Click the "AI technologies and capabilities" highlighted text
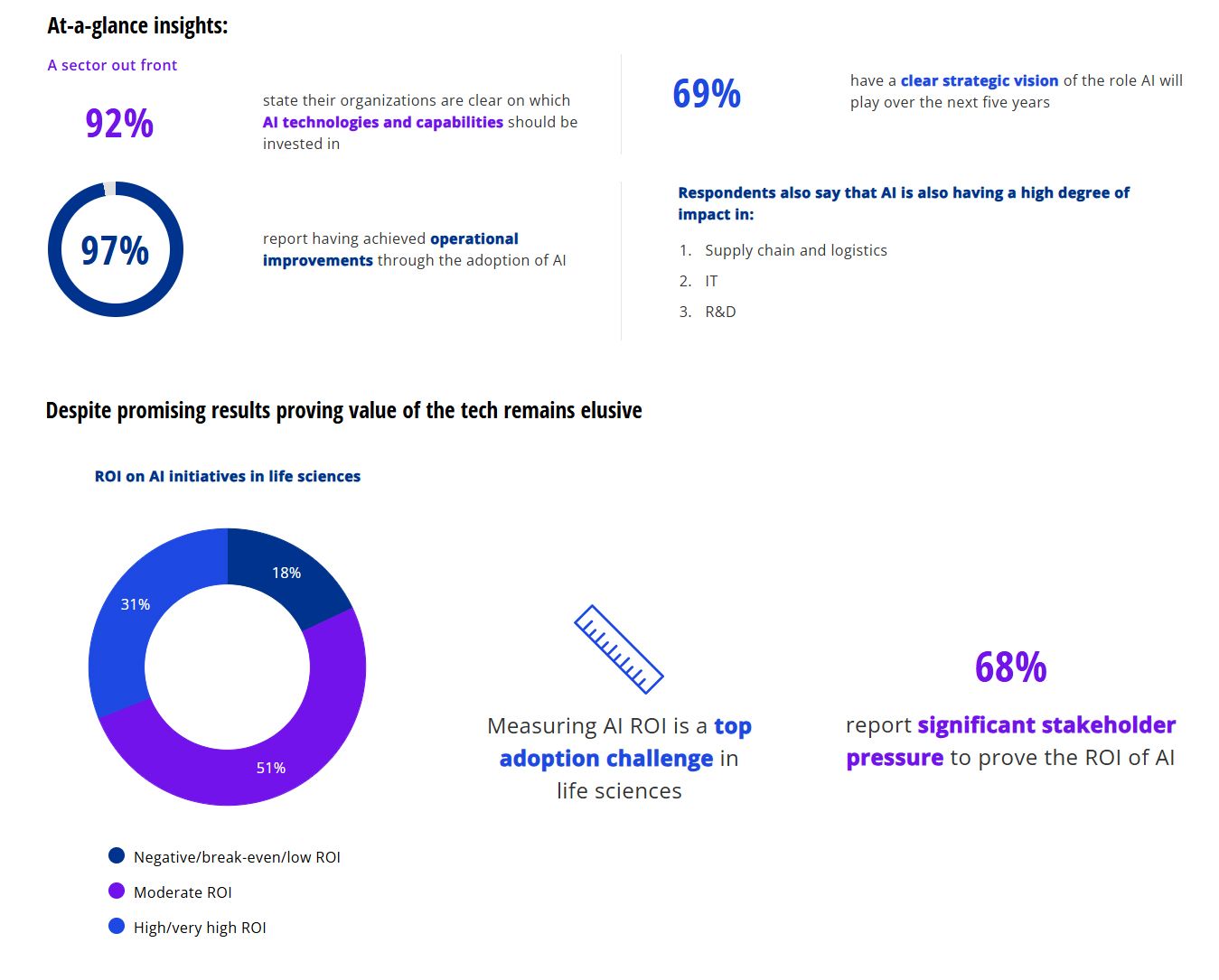The height and width of the screenshot is (980, 1219). [382, 122]
